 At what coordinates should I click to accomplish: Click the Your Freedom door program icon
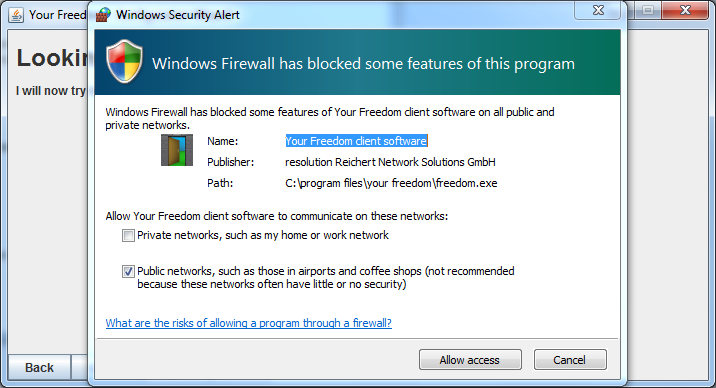pos(177,150)
